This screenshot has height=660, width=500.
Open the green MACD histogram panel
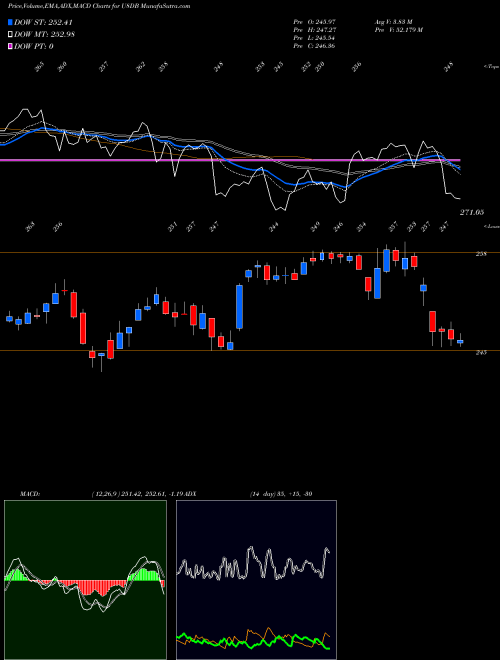(85, 580)
